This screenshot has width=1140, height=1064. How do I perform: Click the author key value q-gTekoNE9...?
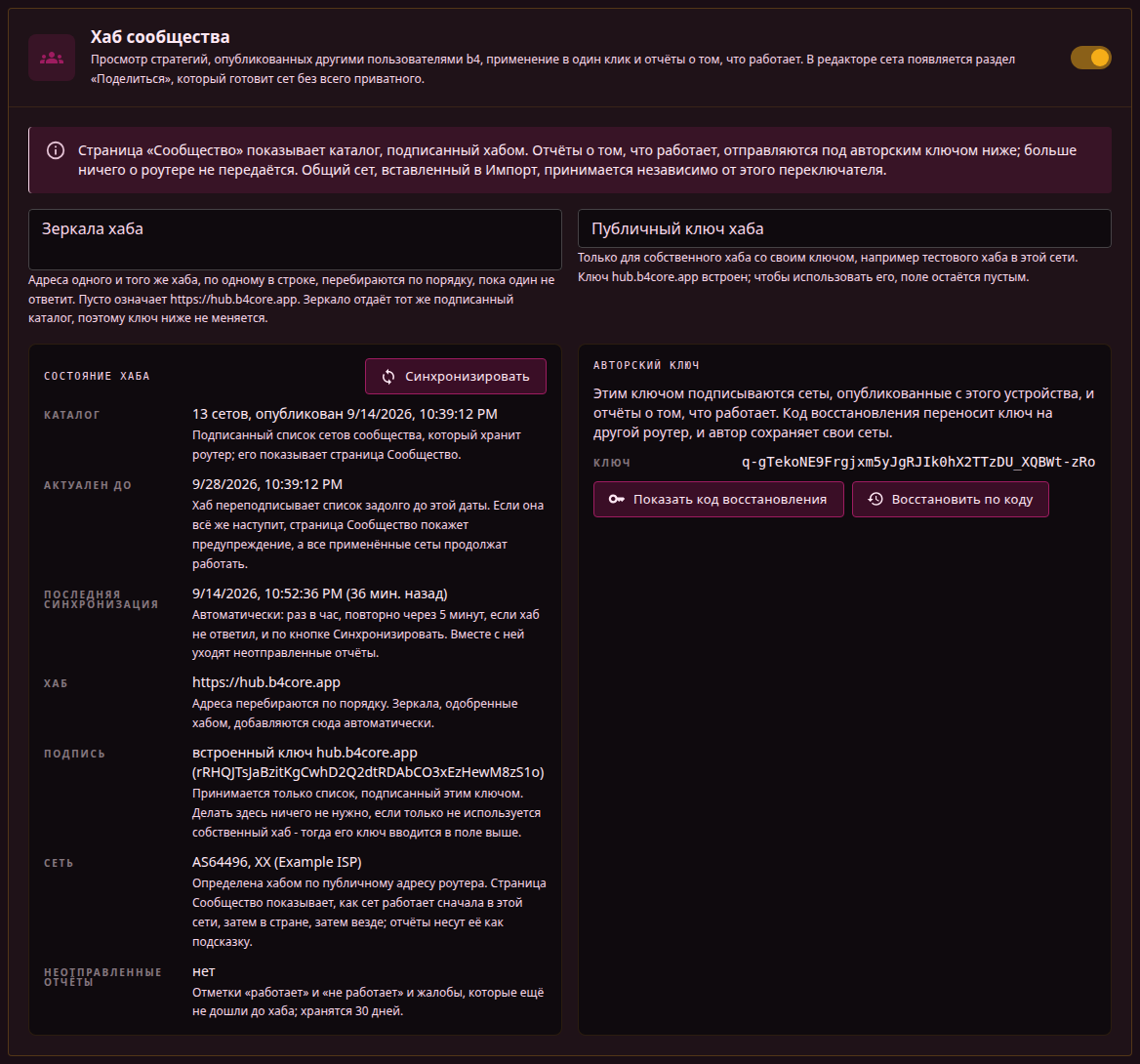(x=918, y=462)
